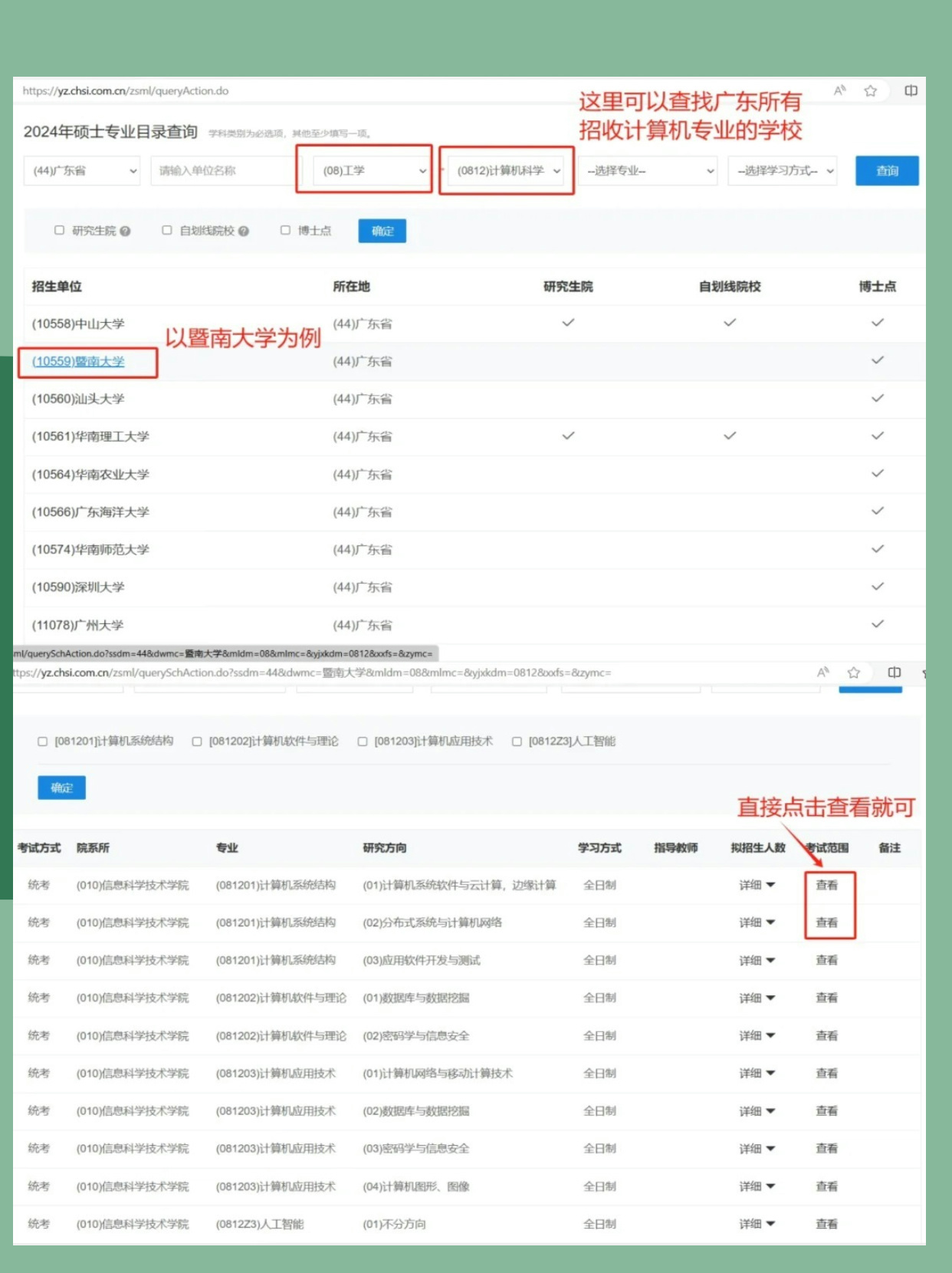Click (10560)汕头大学 row
The image size is (952, 1273).
point(474,399)
